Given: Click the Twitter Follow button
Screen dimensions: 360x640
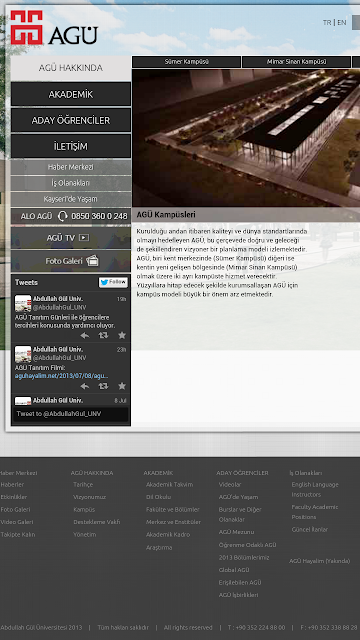Looking at the screenshot, I should click(x=113, y=282).
